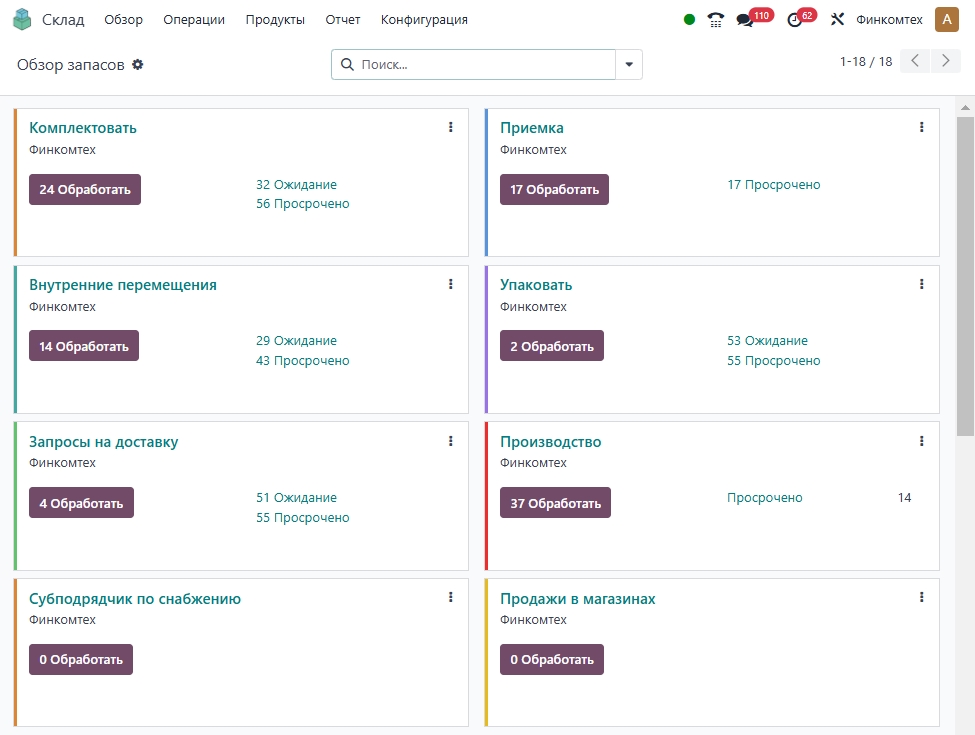Screen dimensions: 975x735
Task: Click "17 Просрочено" link in Приемка
Action: coord(773,185)
